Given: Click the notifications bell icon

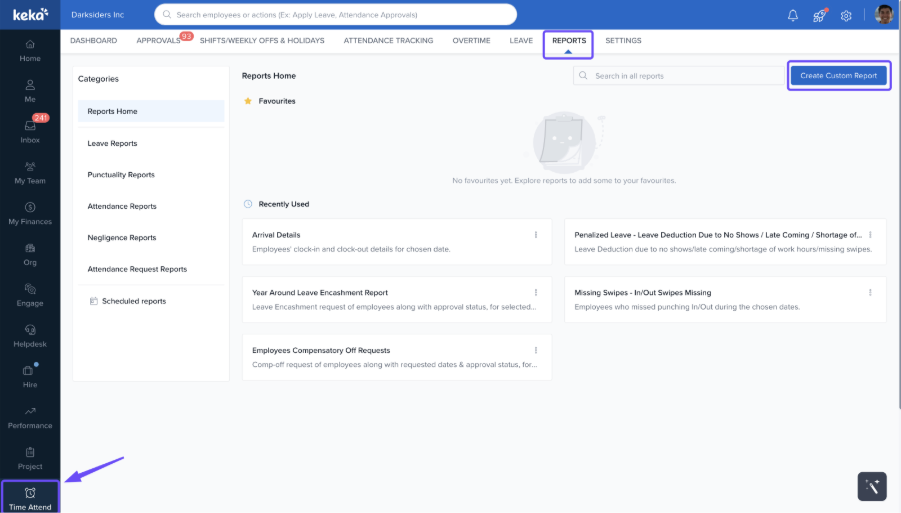Looking at the screenshot, I should (793, 15).
